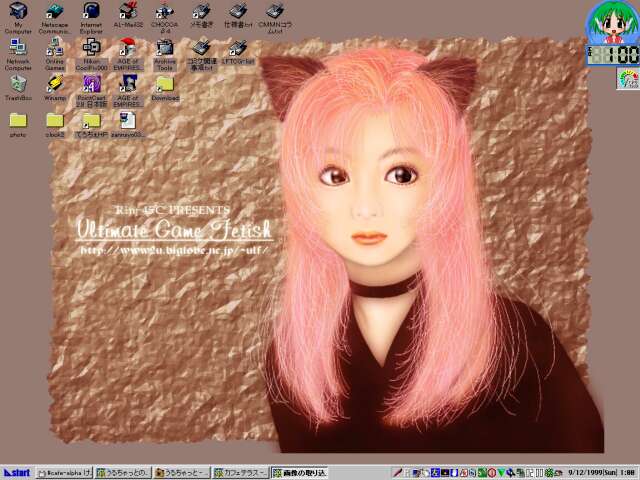The width and height of the screenshot is (640, 480).
Task: Launch the Online Games shortcut
Action: click(x=54, y=48)
